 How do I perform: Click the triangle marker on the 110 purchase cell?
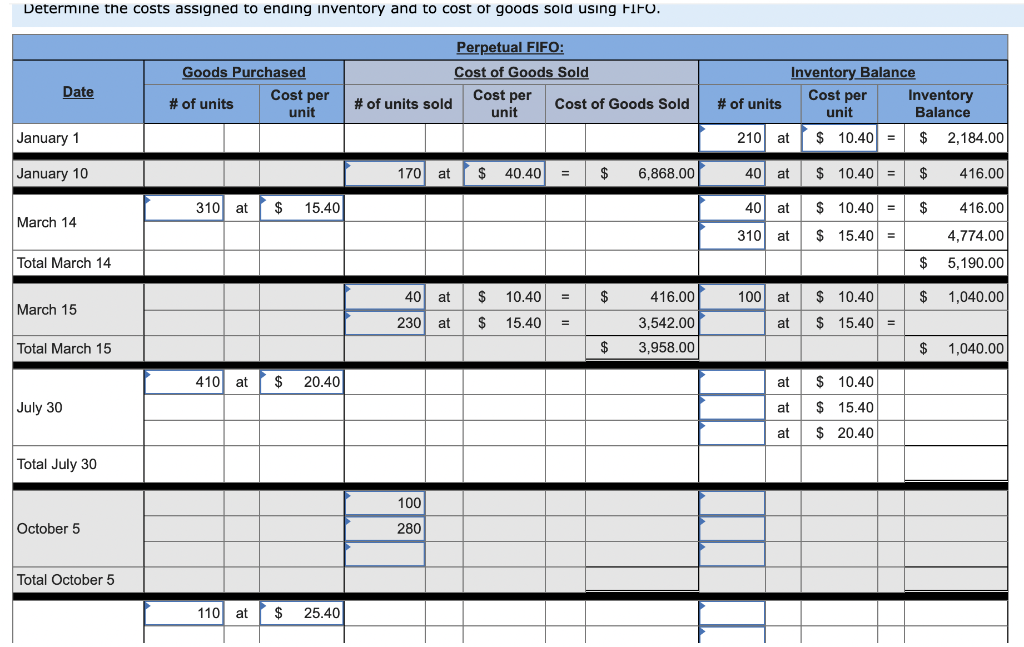point(148,606)
